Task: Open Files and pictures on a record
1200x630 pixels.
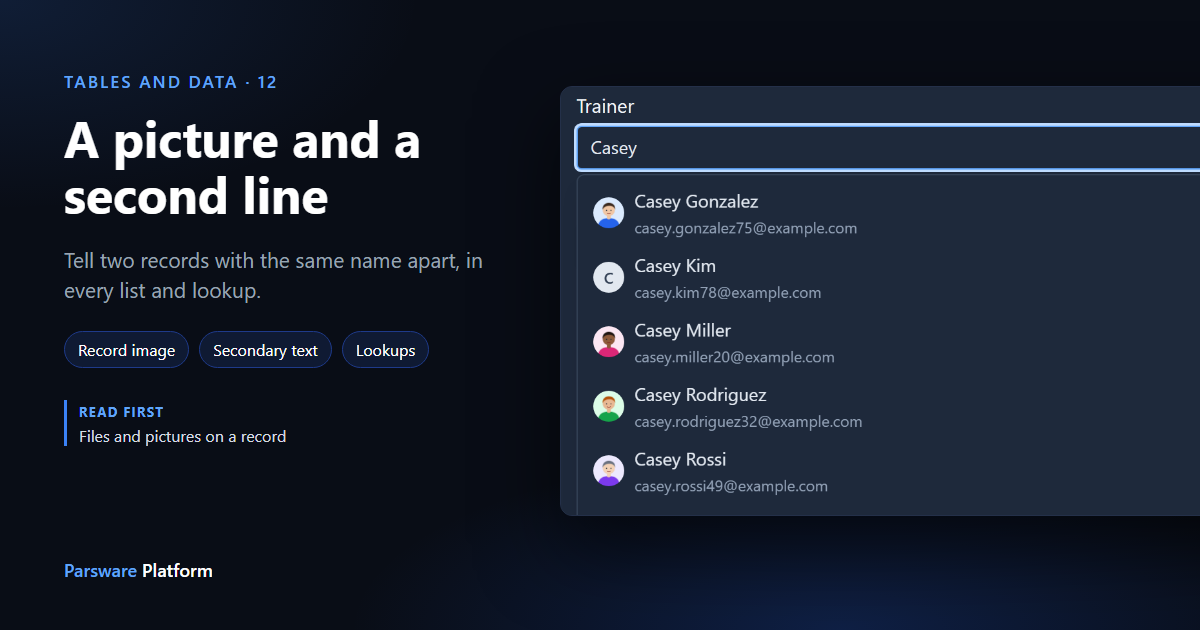Action: tap(182, 437)
